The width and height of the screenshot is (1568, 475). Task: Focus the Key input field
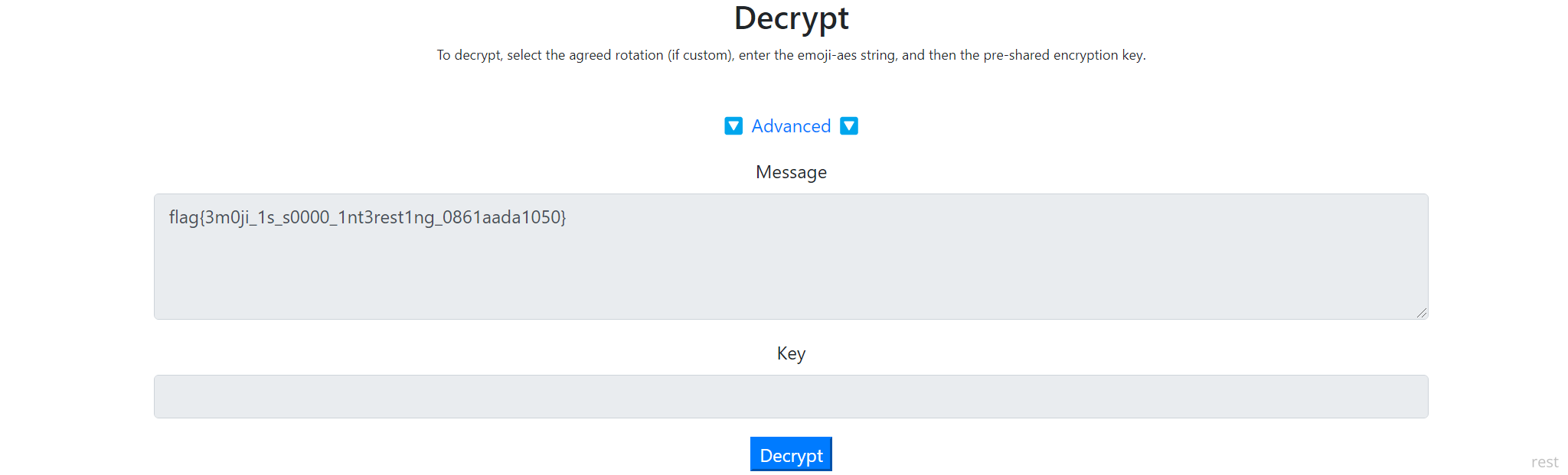click(x=791, y=396)
